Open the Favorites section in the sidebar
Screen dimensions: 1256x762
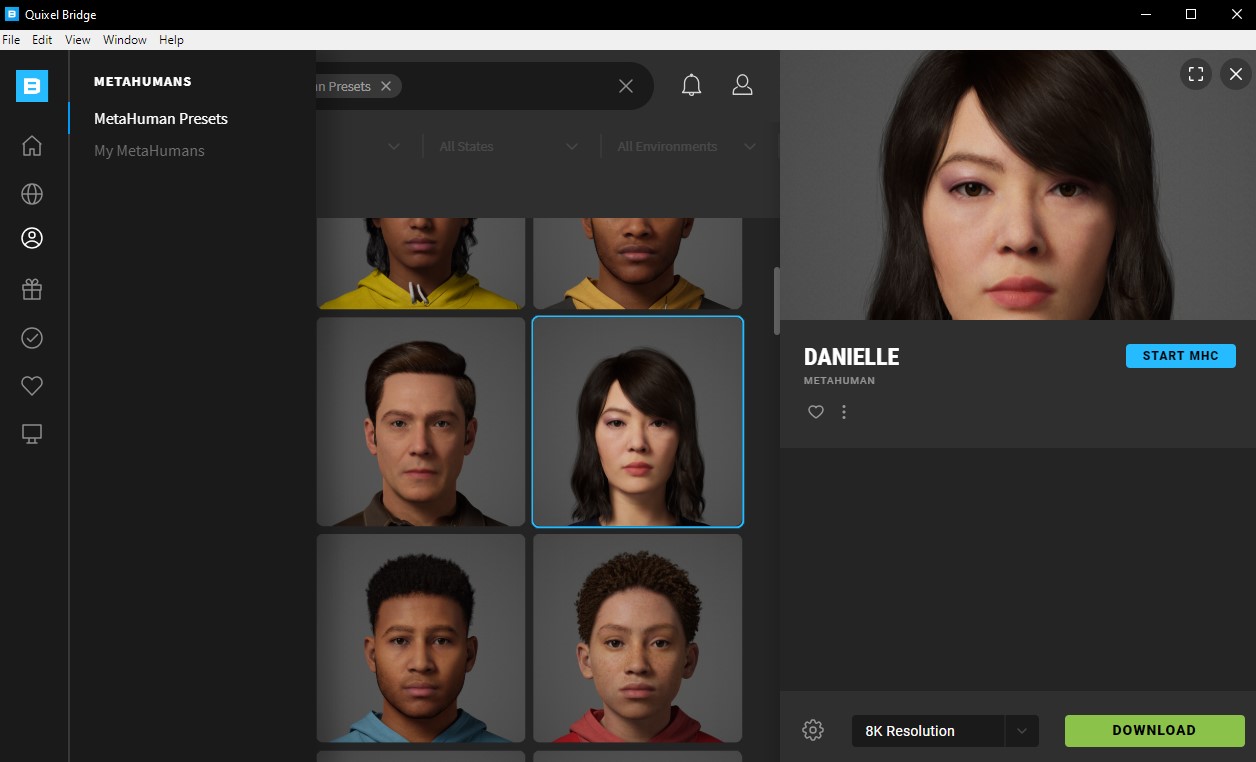point(31,385)
